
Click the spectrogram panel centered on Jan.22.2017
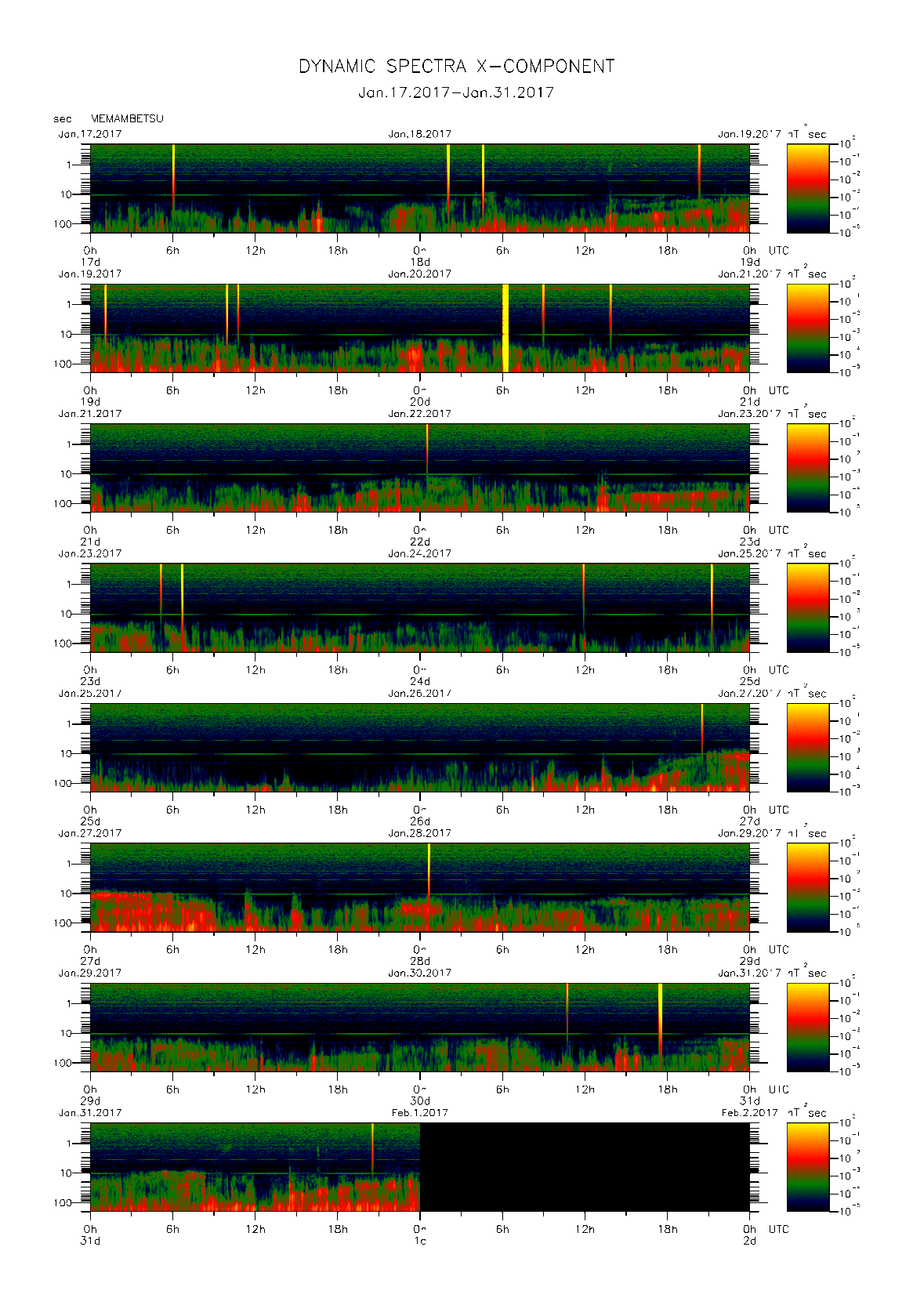point(420,468)
